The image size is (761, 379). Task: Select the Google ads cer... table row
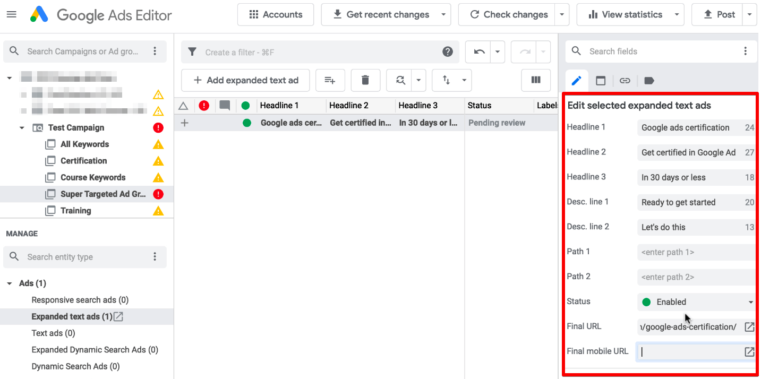pyautogui.click(x=366, y=123)
